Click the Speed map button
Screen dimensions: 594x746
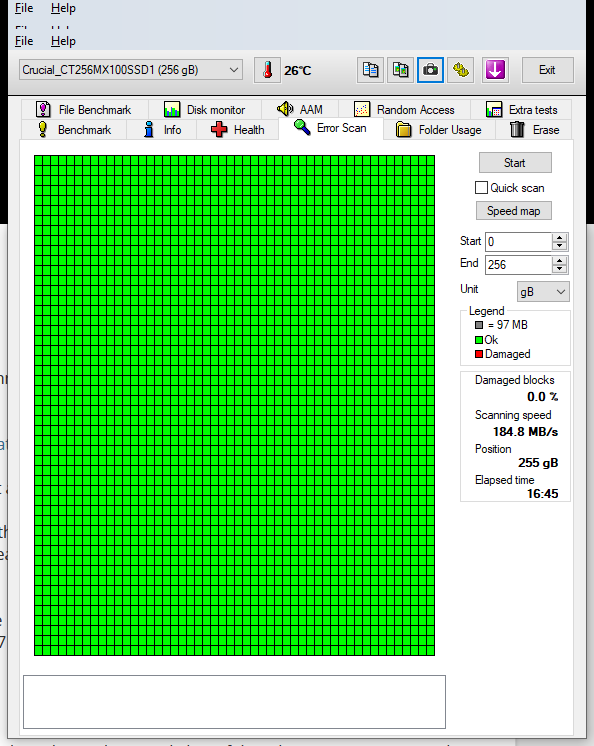(514, 211)
